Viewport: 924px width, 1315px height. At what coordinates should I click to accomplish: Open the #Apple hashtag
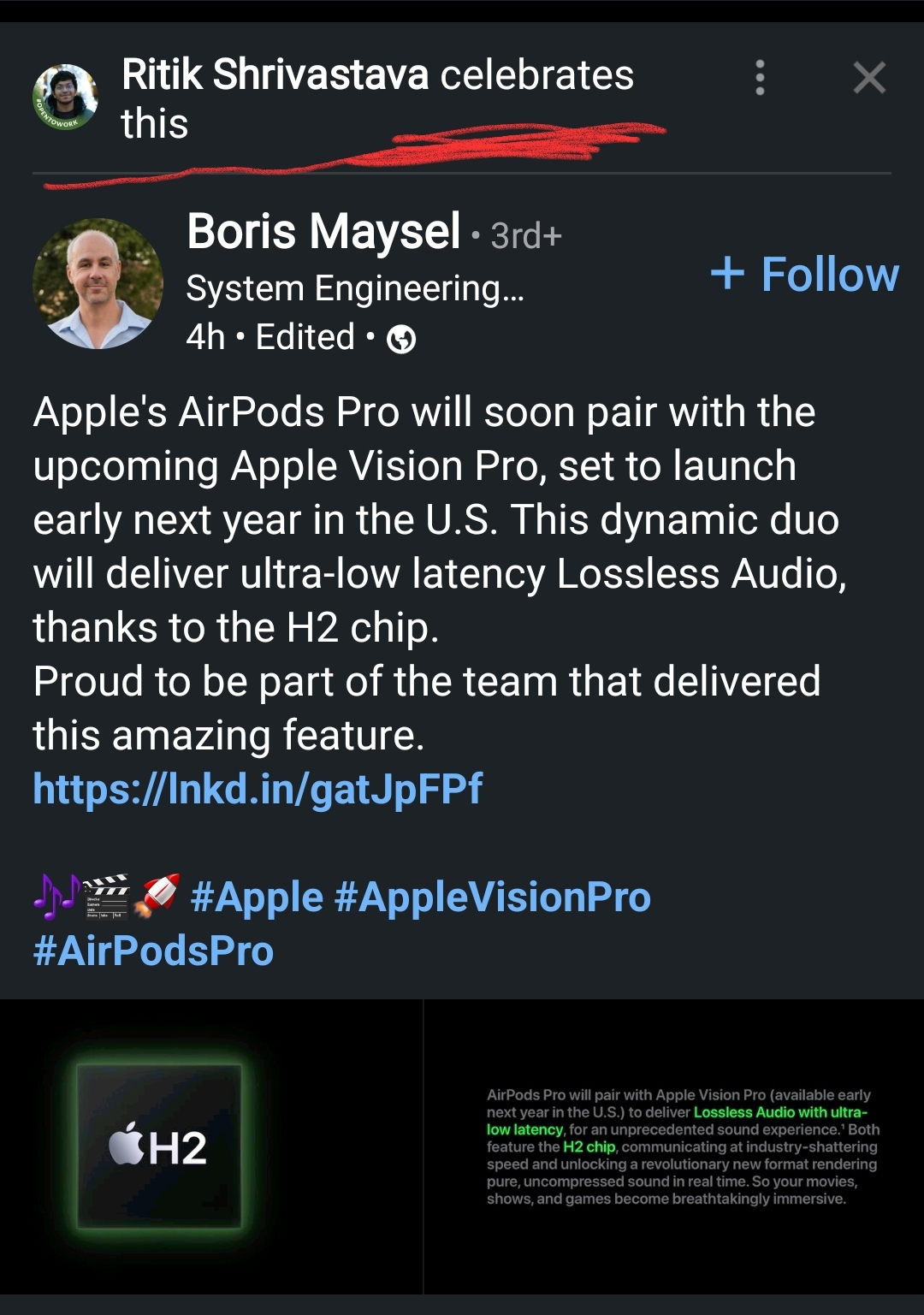coord(257,897)
